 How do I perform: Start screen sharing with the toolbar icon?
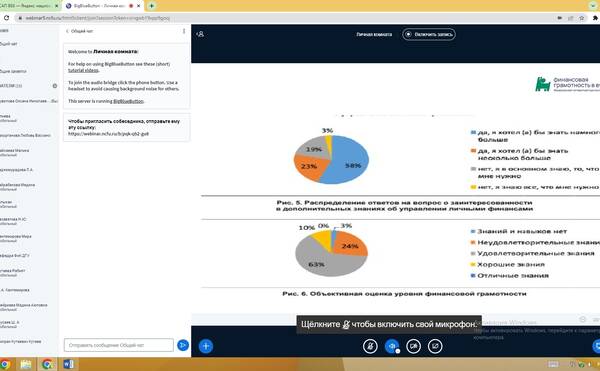point(435,346)
